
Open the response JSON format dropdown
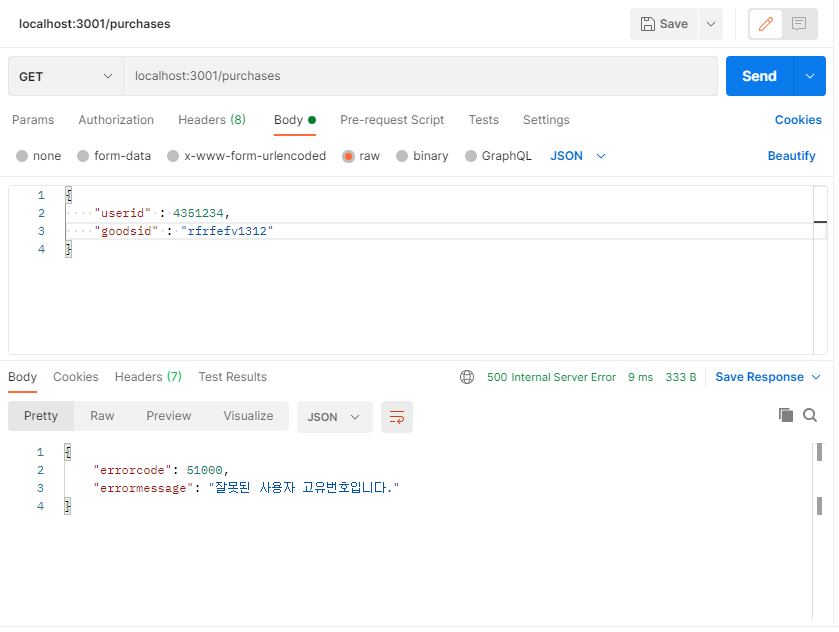click(x=334, y=417)
